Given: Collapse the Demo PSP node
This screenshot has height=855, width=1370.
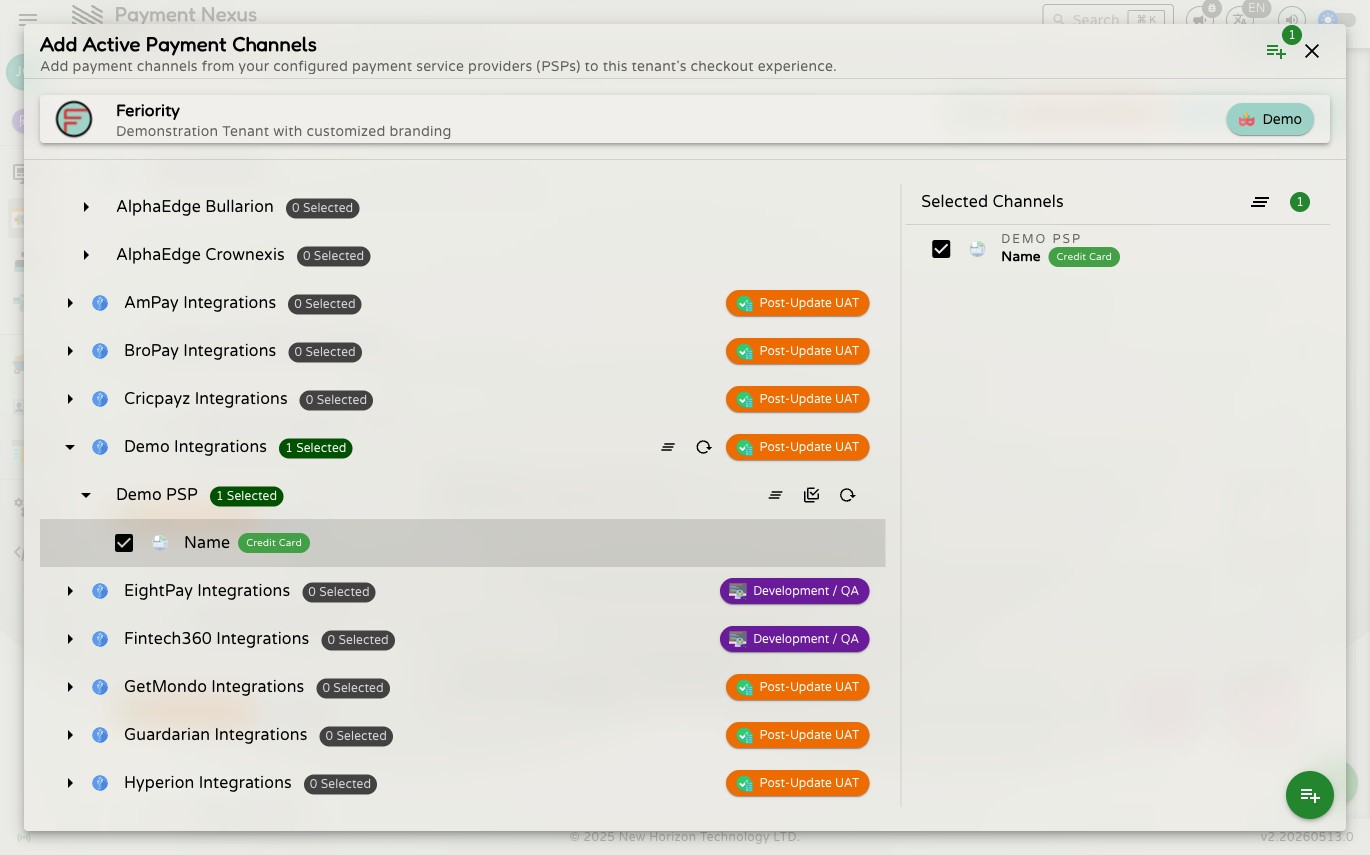Looking at the screenshot, I should [x=86, y=495].
